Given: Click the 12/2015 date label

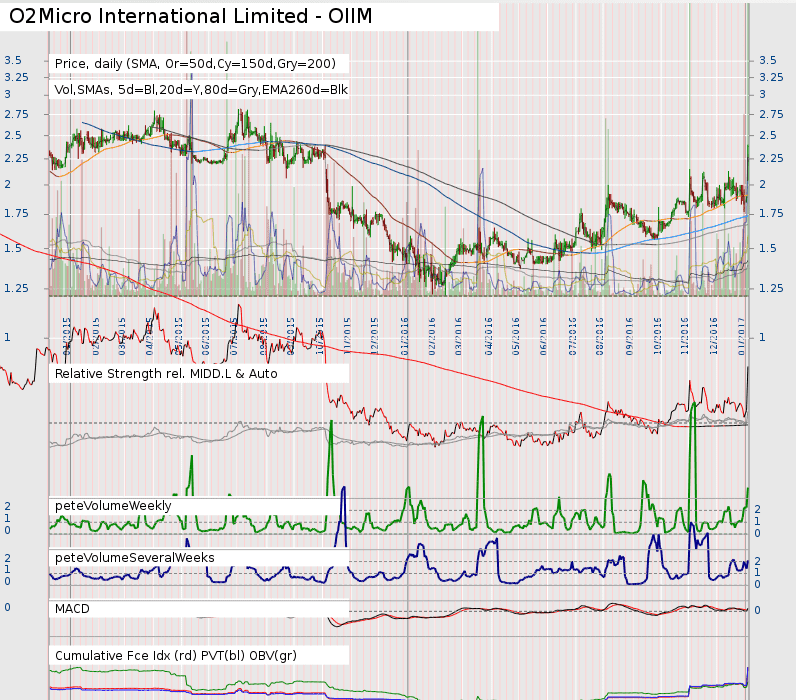Looking at the screenshot, I should (x=375, y=336).
